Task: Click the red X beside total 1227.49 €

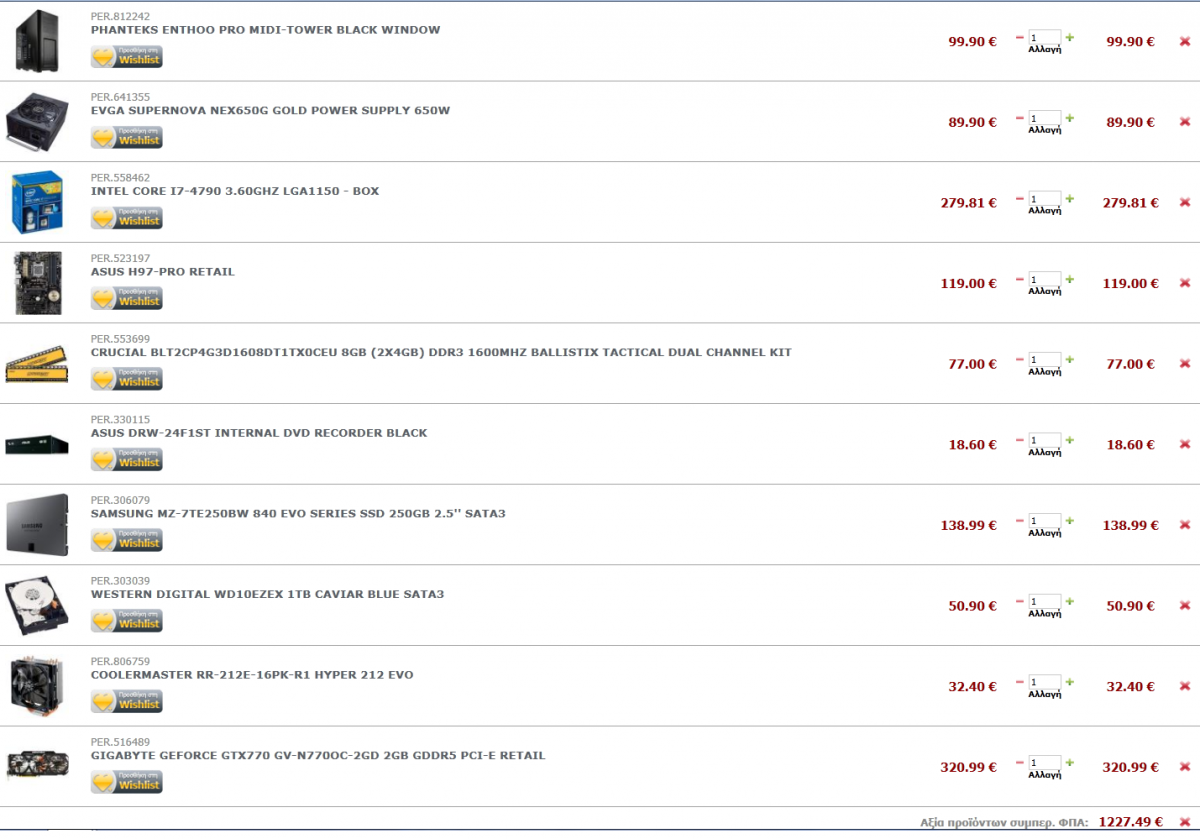Action: [1185, 822]
